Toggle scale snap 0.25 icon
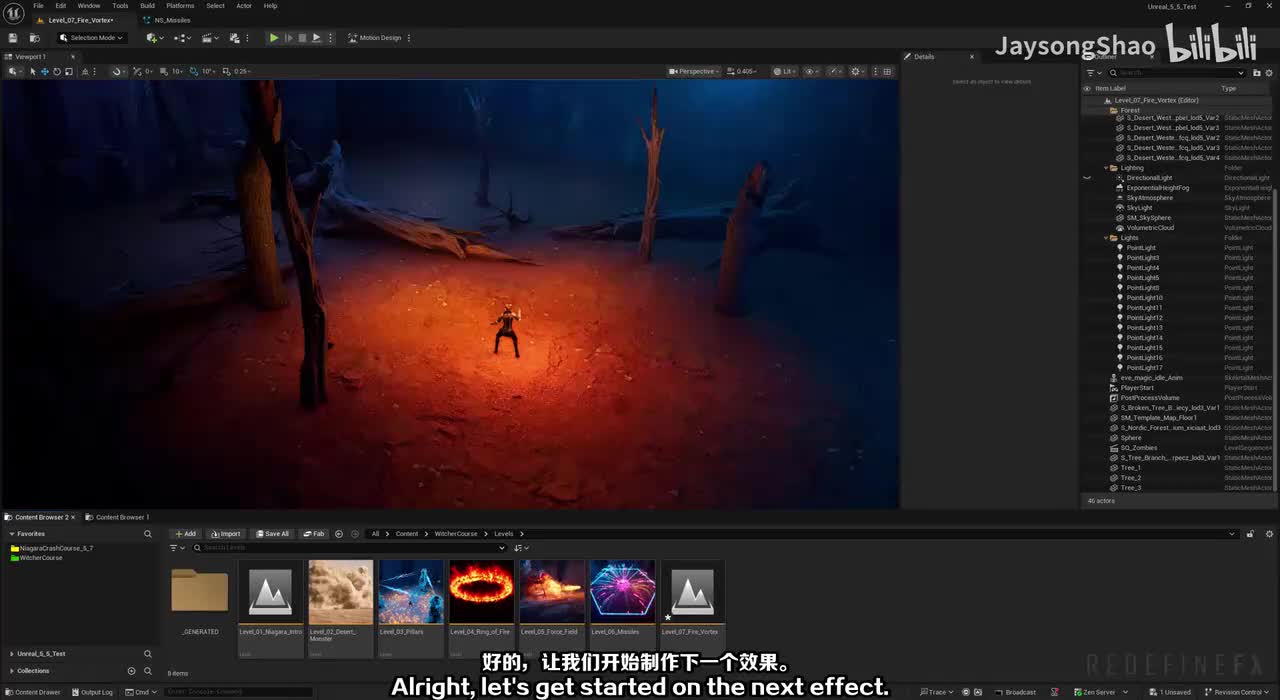The width and height of the screenshot is (1280, 700). (x=226, y=71)
